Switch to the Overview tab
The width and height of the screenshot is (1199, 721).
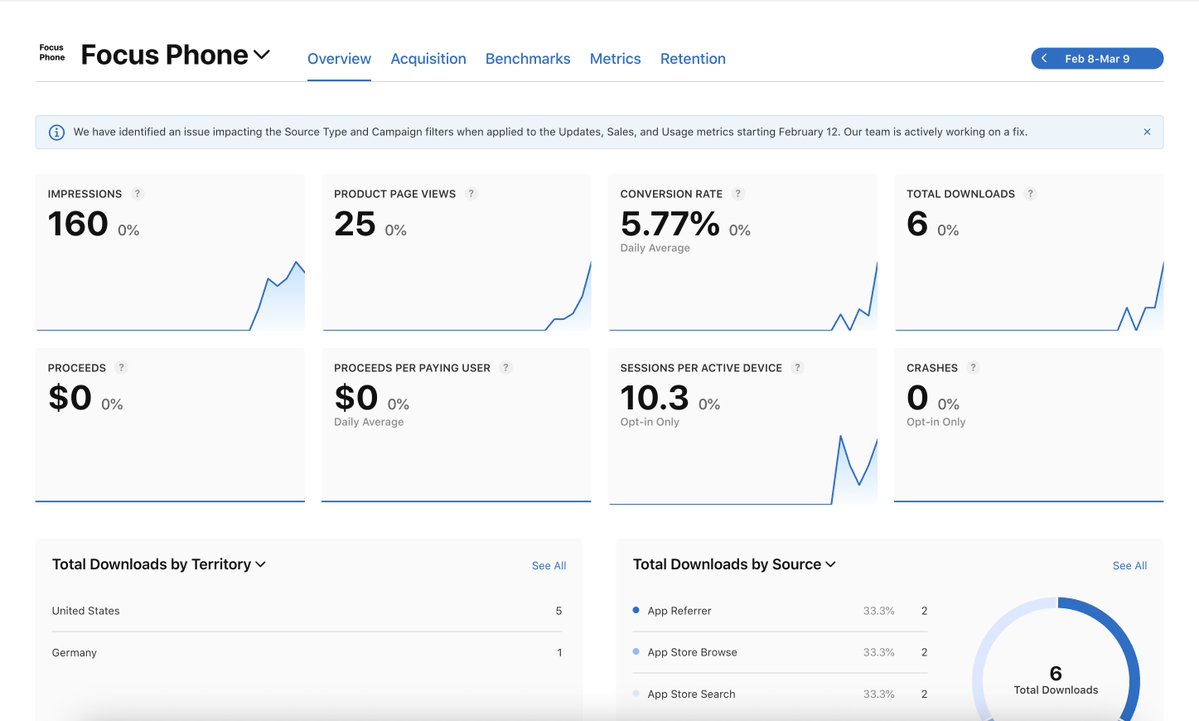pyautogui.click(x=339, y=59)
